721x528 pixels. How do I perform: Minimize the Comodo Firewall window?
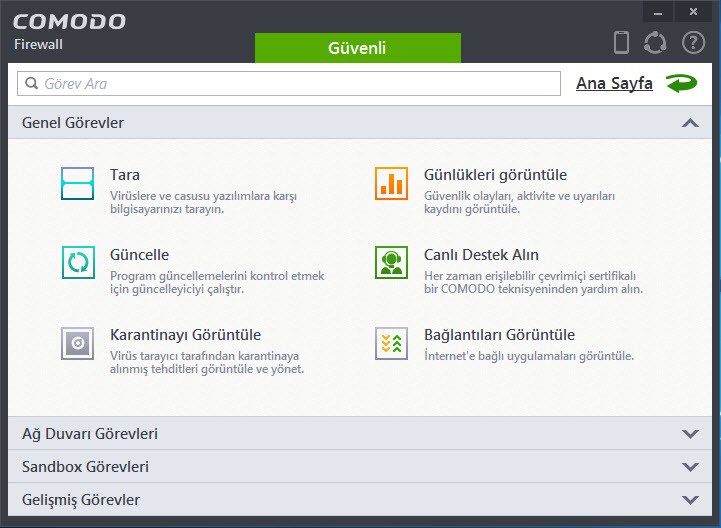click(658, 12)
